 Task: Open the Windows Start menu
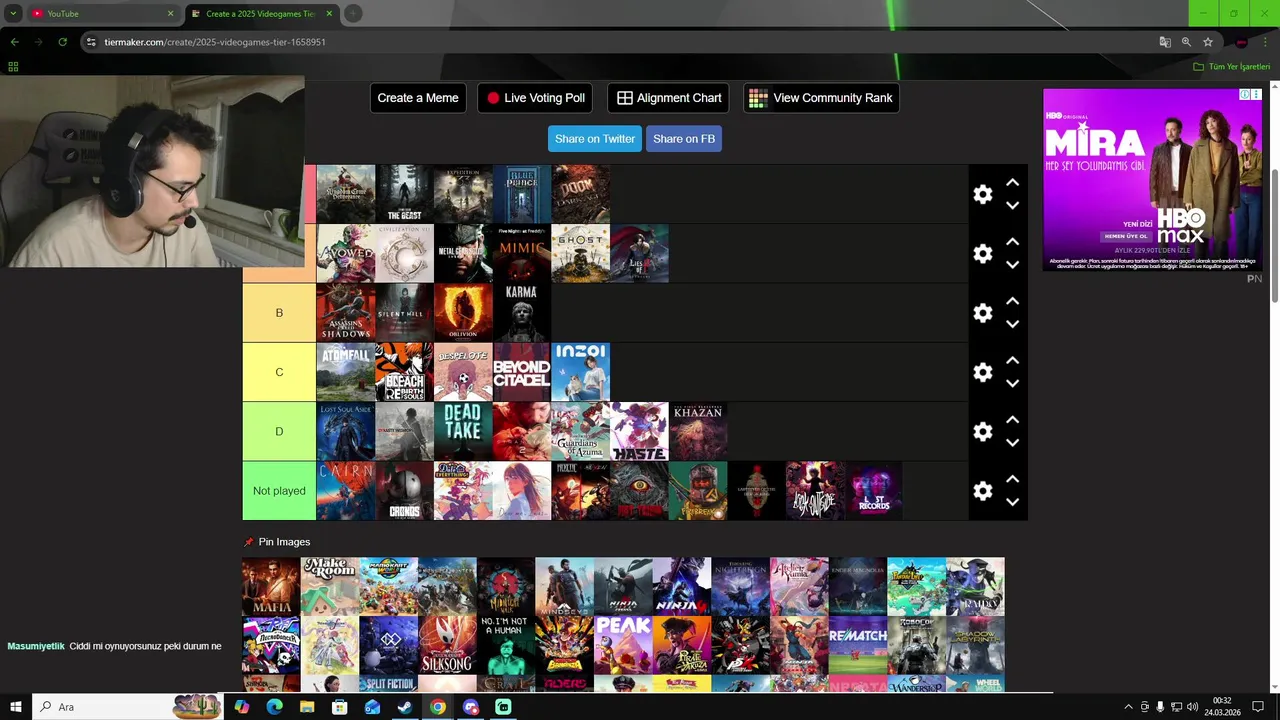(x=16, y=707)
